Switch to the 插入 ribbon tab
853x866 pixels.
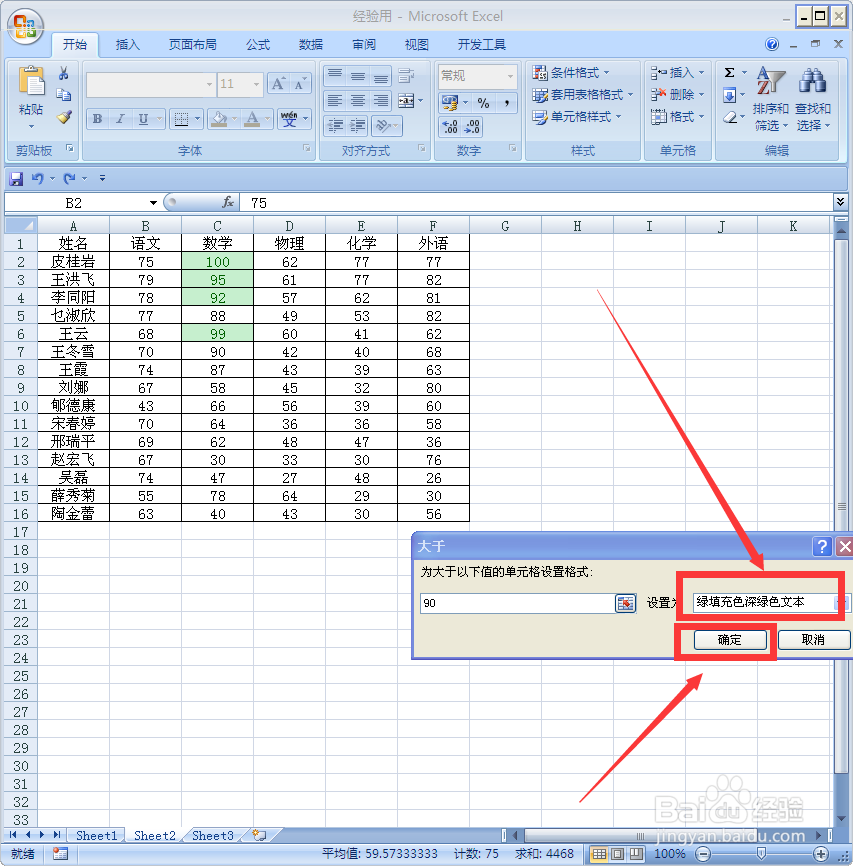(128, 45)
